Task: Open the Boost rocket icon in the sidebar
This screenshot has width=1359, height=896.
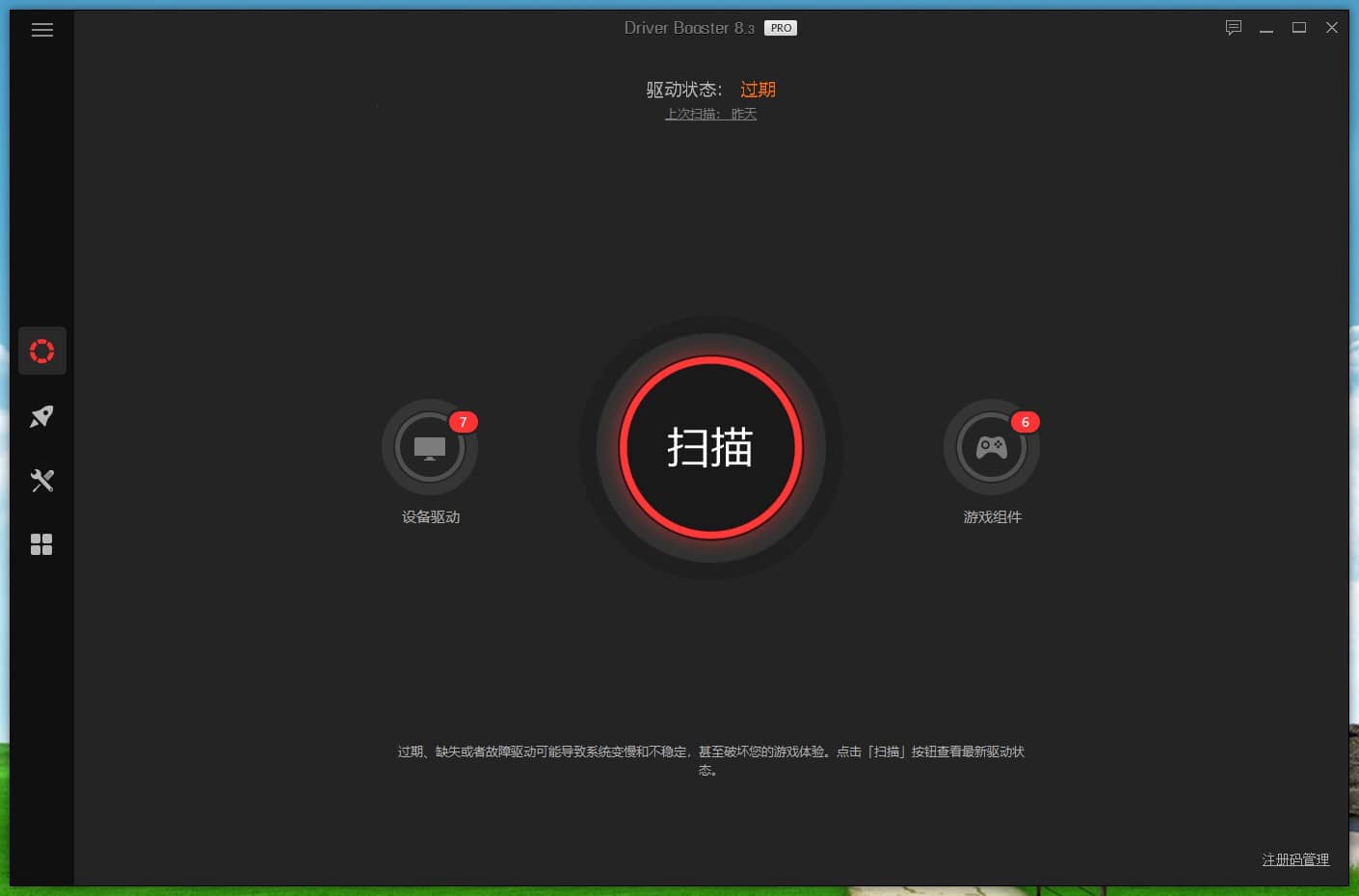Action: [41, 415]
